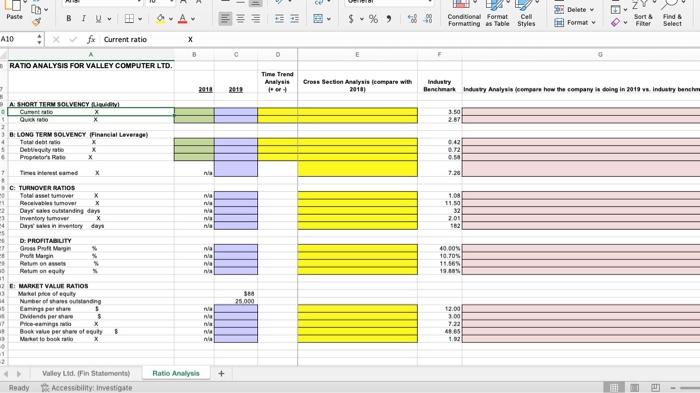Switch to Page Break Preview
Screen dimensions: 700x393
[x=655, y=388]
